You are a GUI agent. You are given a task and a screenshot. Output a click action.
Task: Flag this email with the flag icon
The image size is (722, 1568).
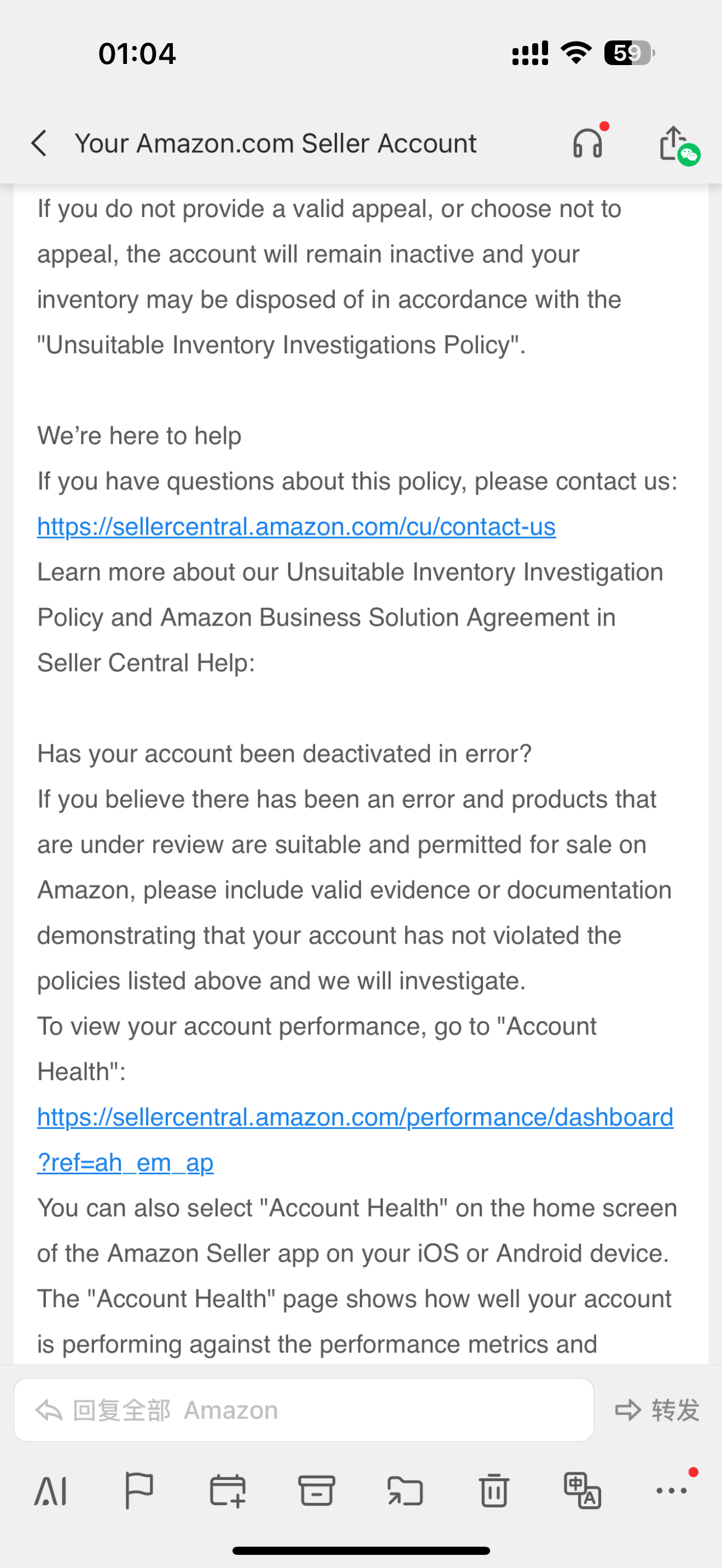coord(139,1490)
